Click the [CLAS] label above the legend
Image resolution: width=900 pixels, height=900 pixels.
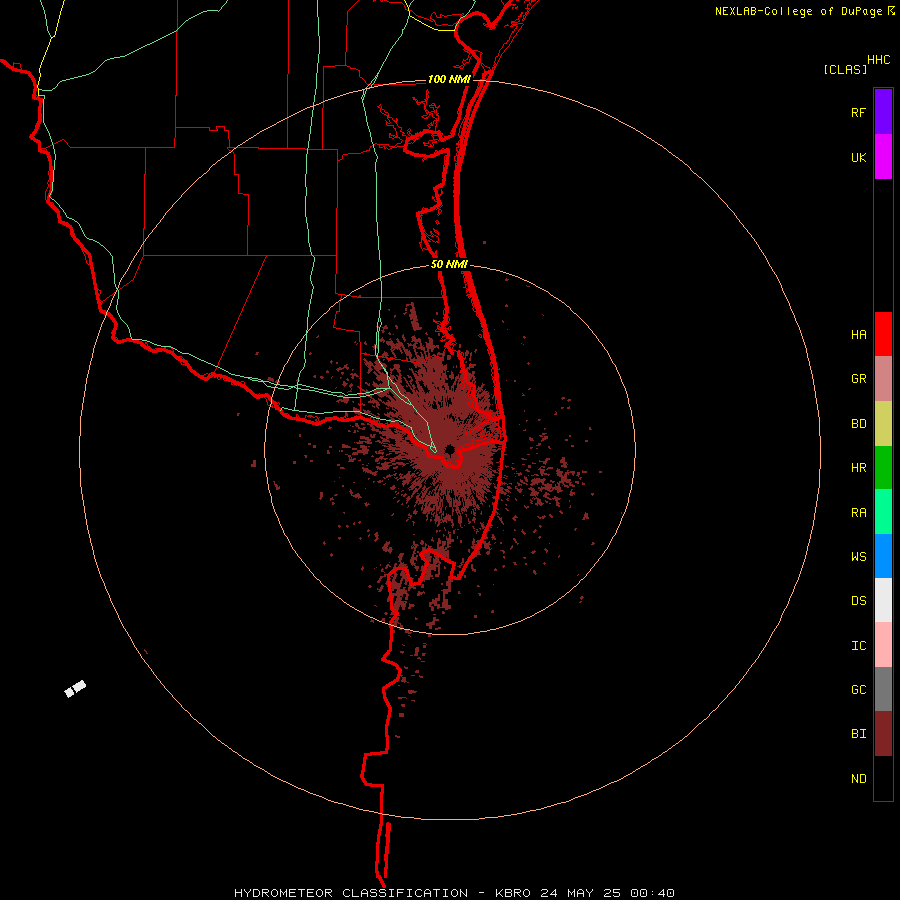click(845, 69)
